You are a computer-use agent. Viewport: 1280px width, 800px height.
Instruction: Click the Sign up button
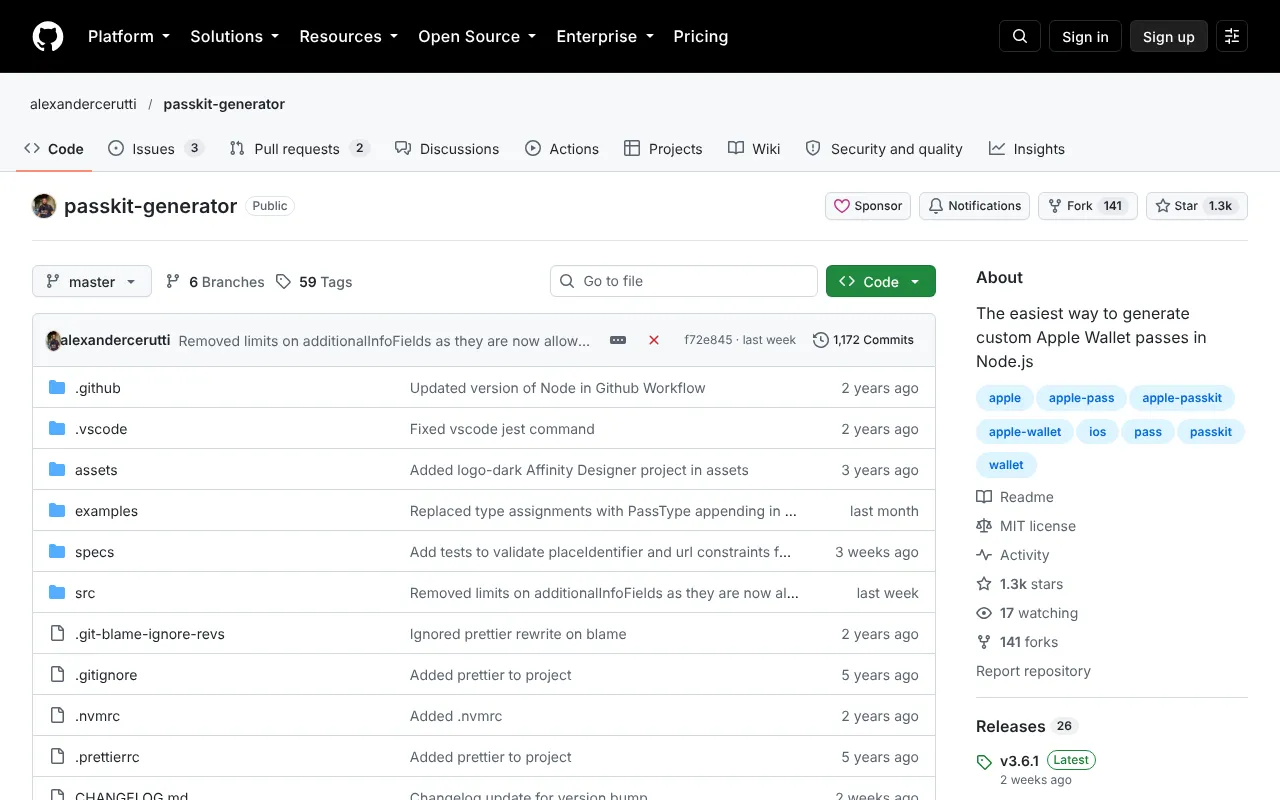point(1169,36)
